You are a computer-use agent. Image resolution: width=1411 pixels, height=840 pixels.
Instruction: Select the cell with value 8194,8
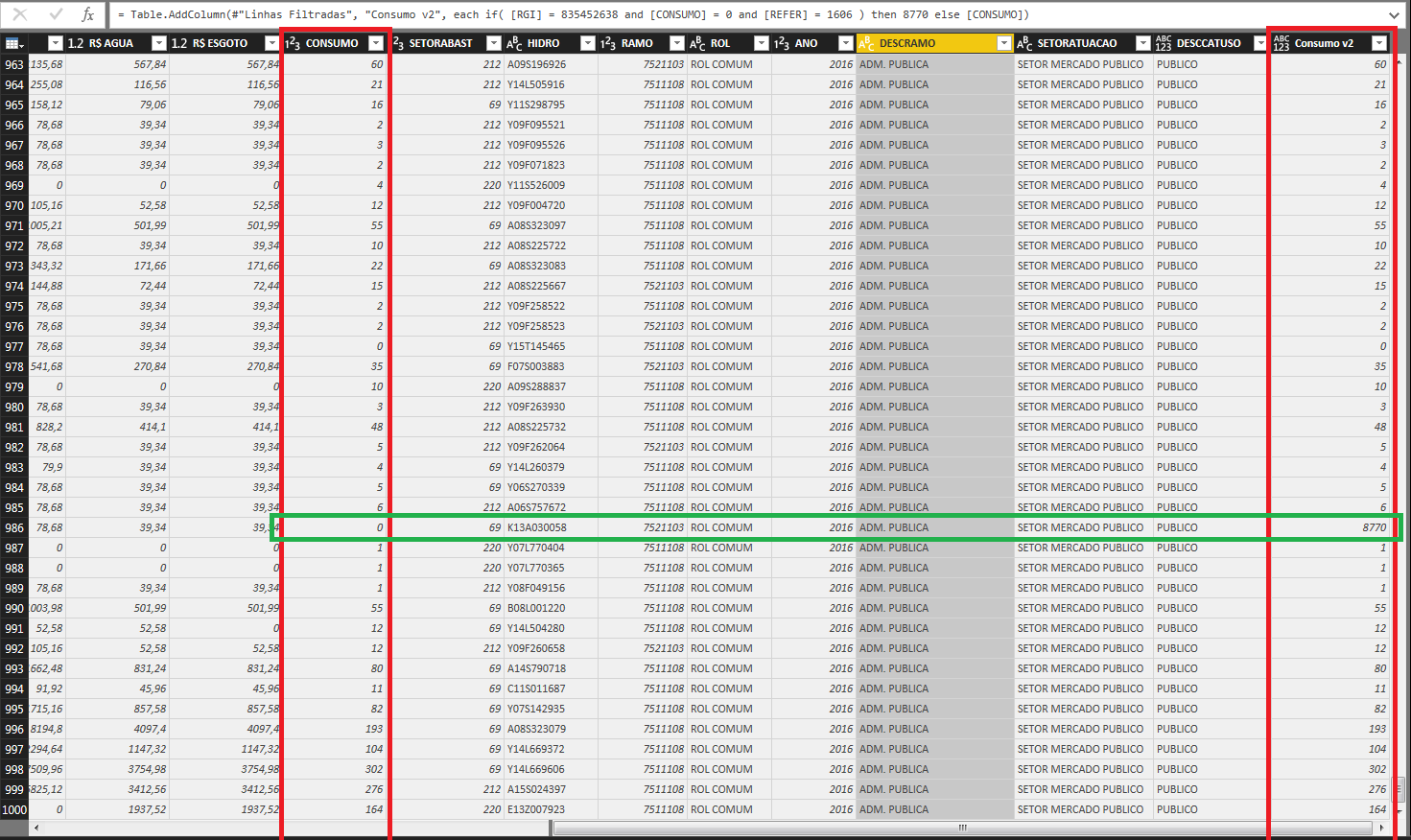(x=47, y=729)
